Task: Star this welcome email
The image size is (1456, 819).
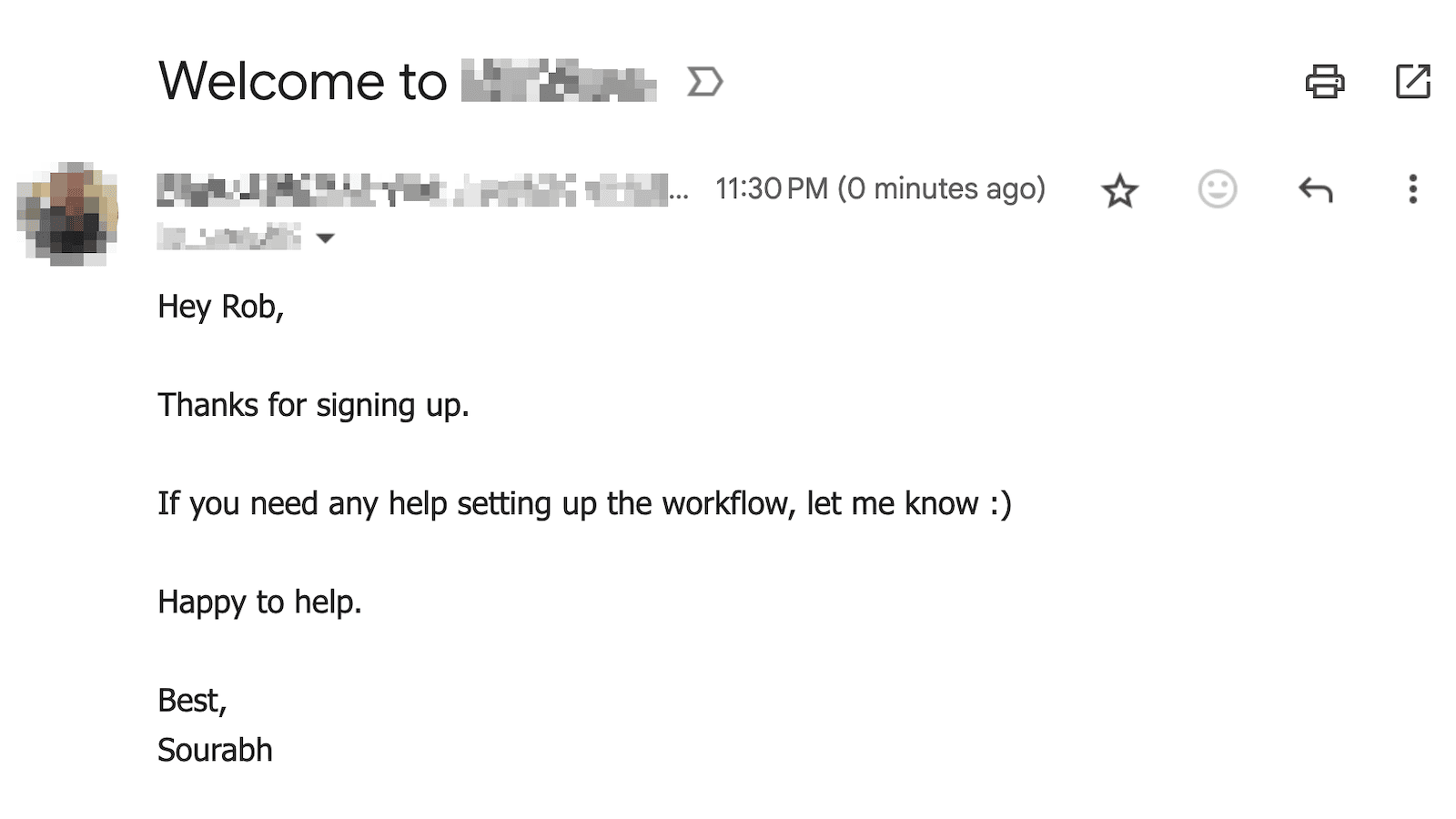Action: [x=1119, y=190]
